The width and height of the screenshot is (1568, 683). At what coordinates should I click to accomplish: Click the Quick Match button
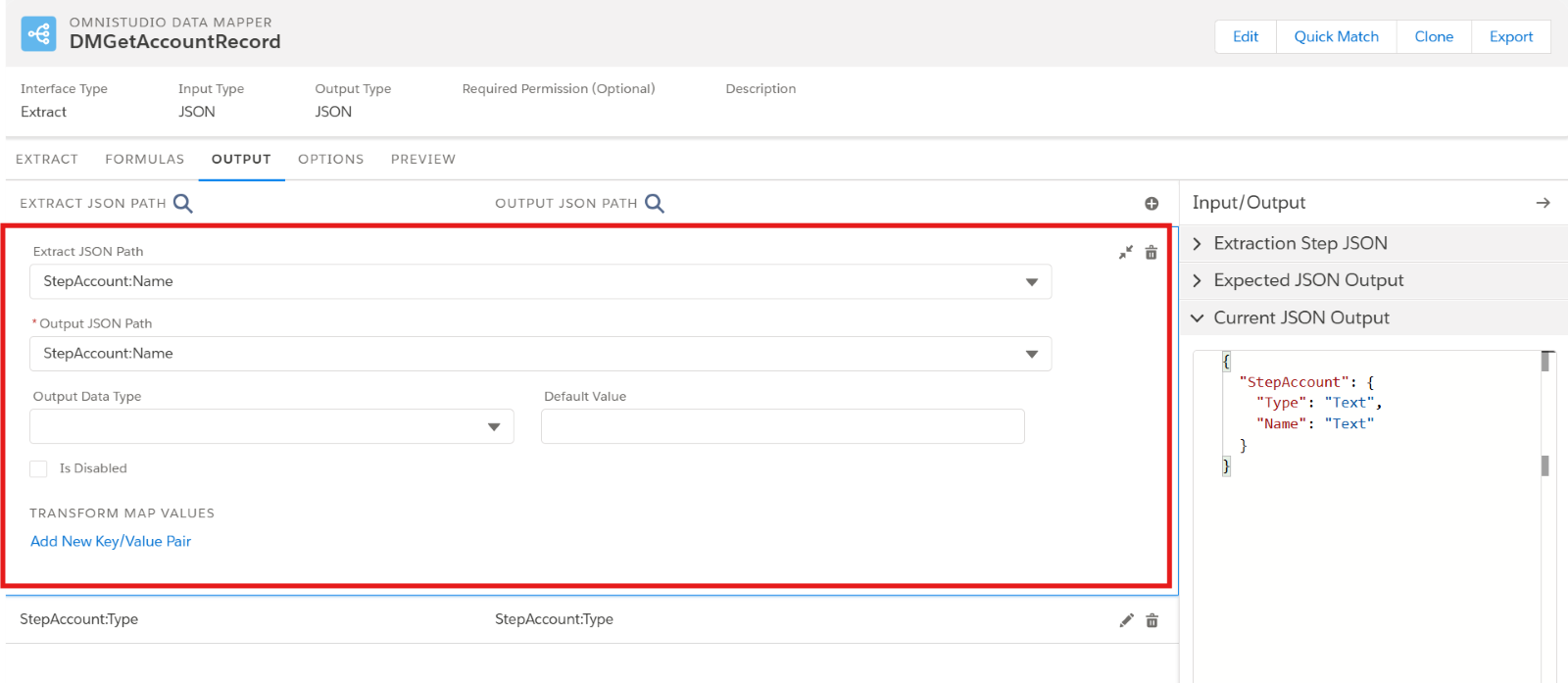point(1336,36)
